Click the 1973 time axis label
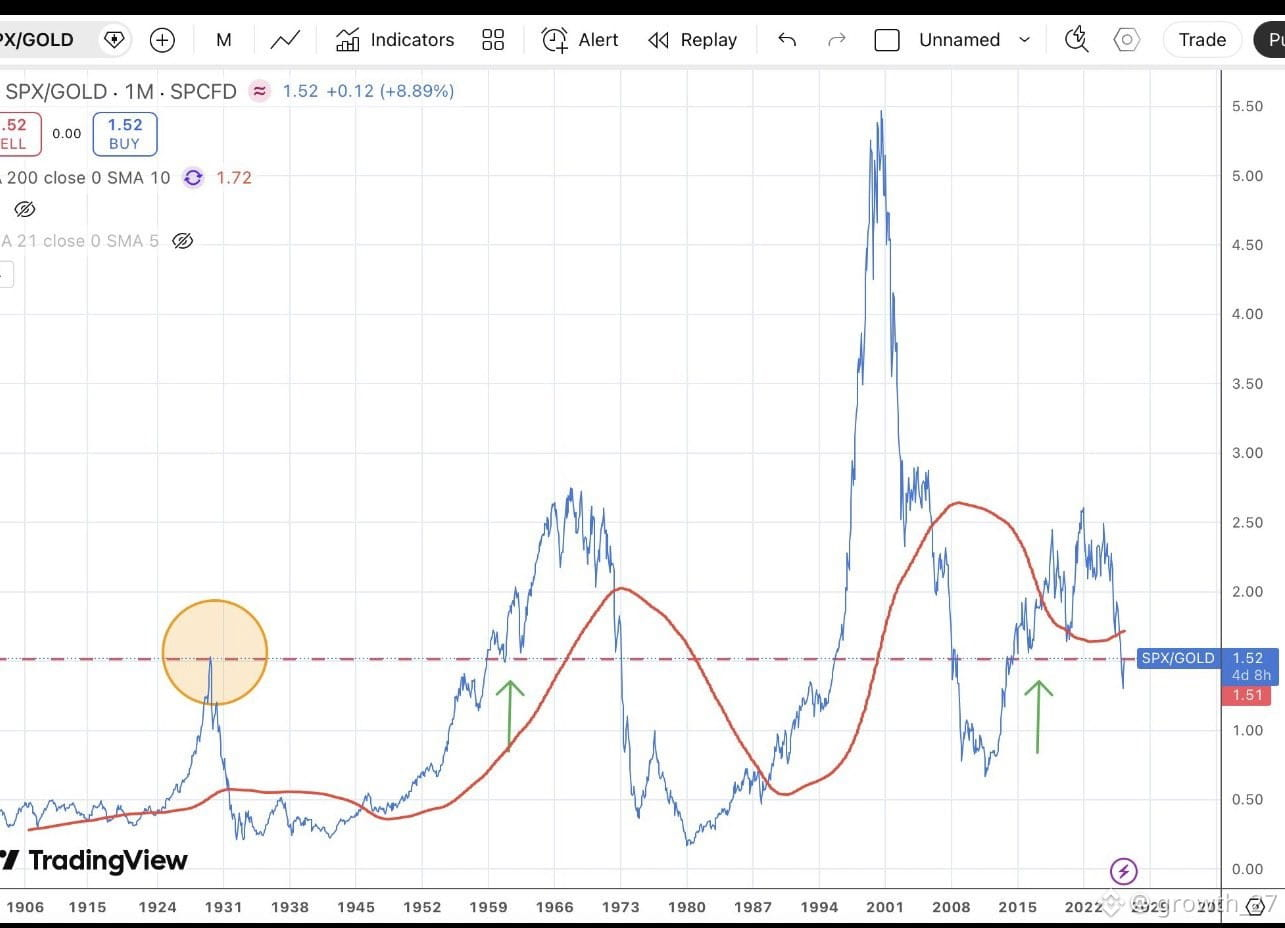Image resolution: width=1285 pixels, height=928 pixels. (x=620, y=907)
